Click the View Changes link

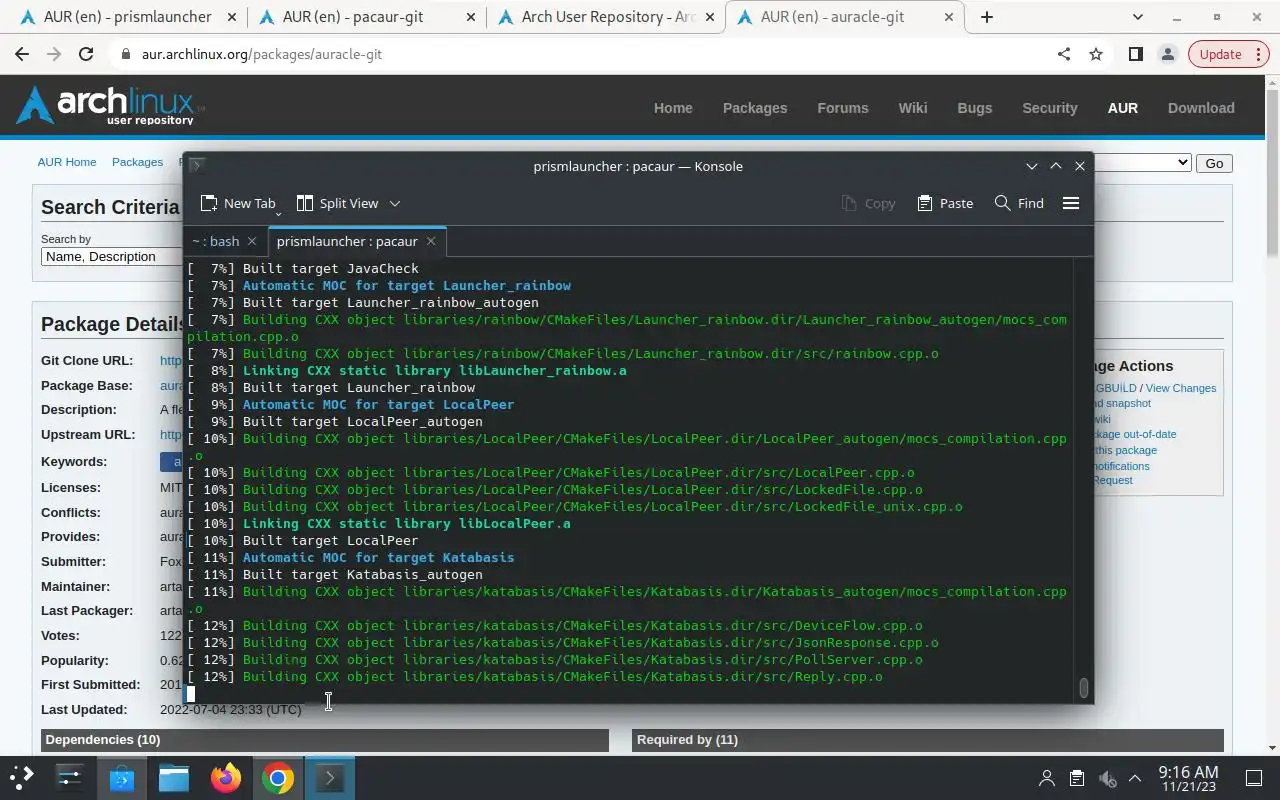click(x=1181, y=388)
